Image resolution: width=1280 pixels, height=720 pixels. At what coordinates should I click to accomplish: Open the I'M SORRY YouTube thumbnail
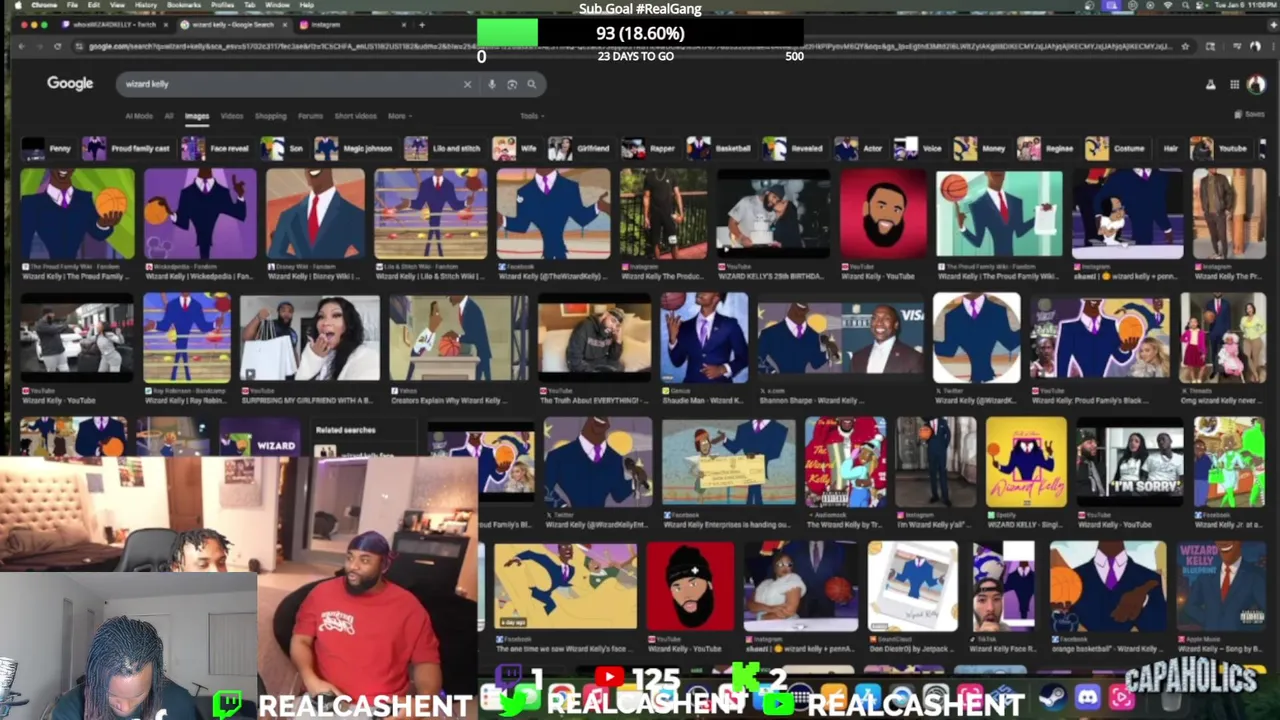click(1129, 462)
